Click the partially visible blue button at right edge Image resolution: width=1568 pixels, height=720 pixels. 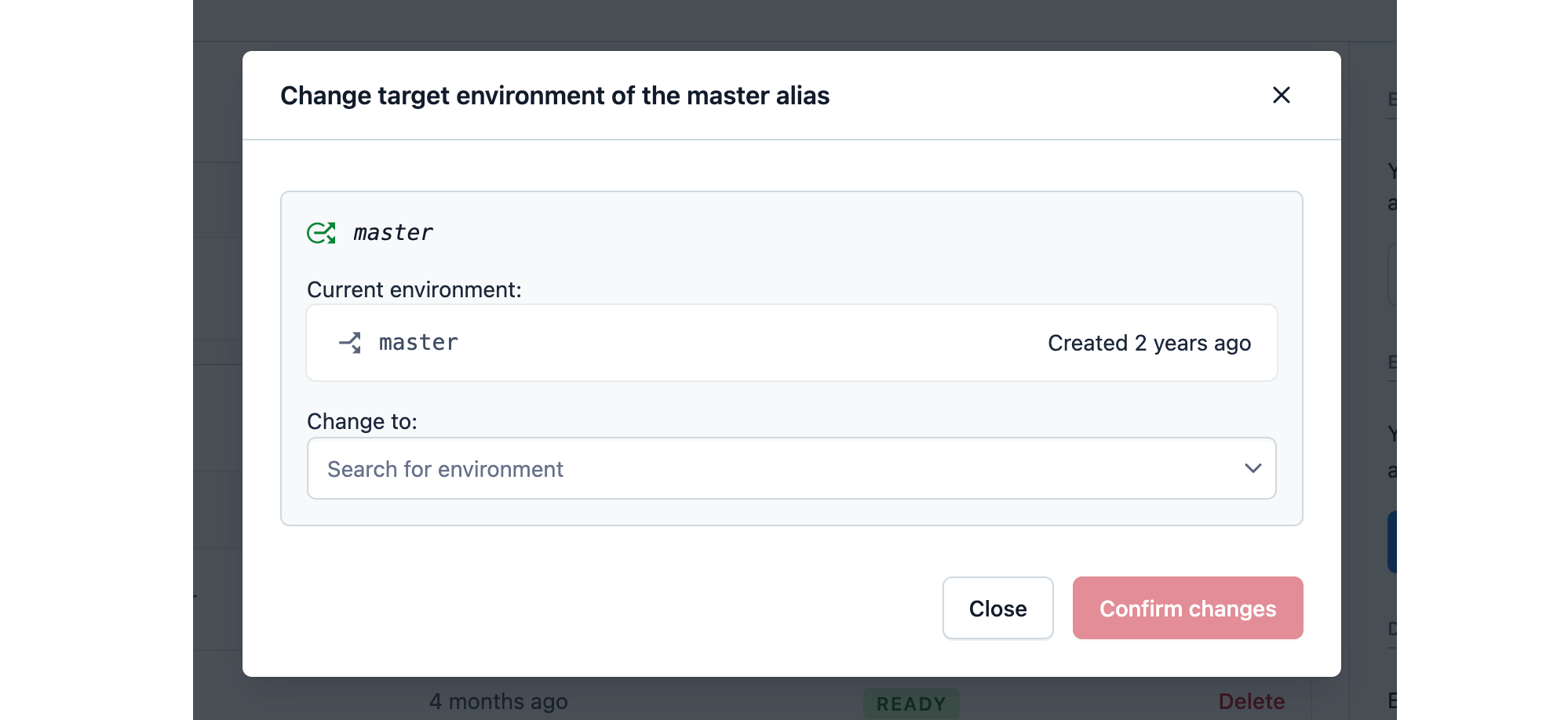click(x=1392, y=541)
